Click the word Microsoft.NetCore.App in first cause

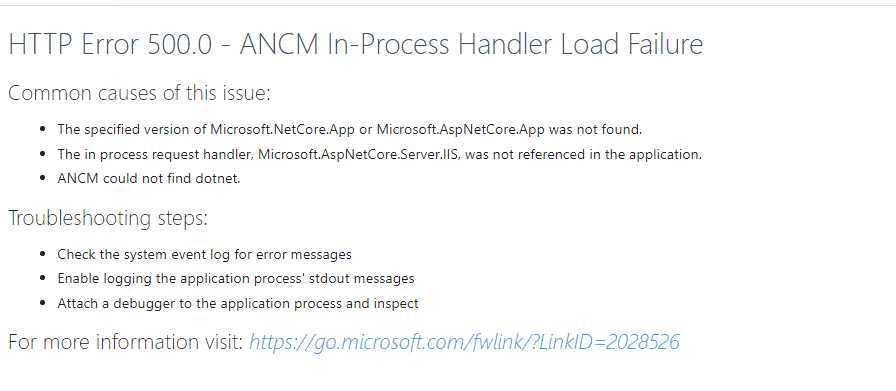tap(282, 129)
